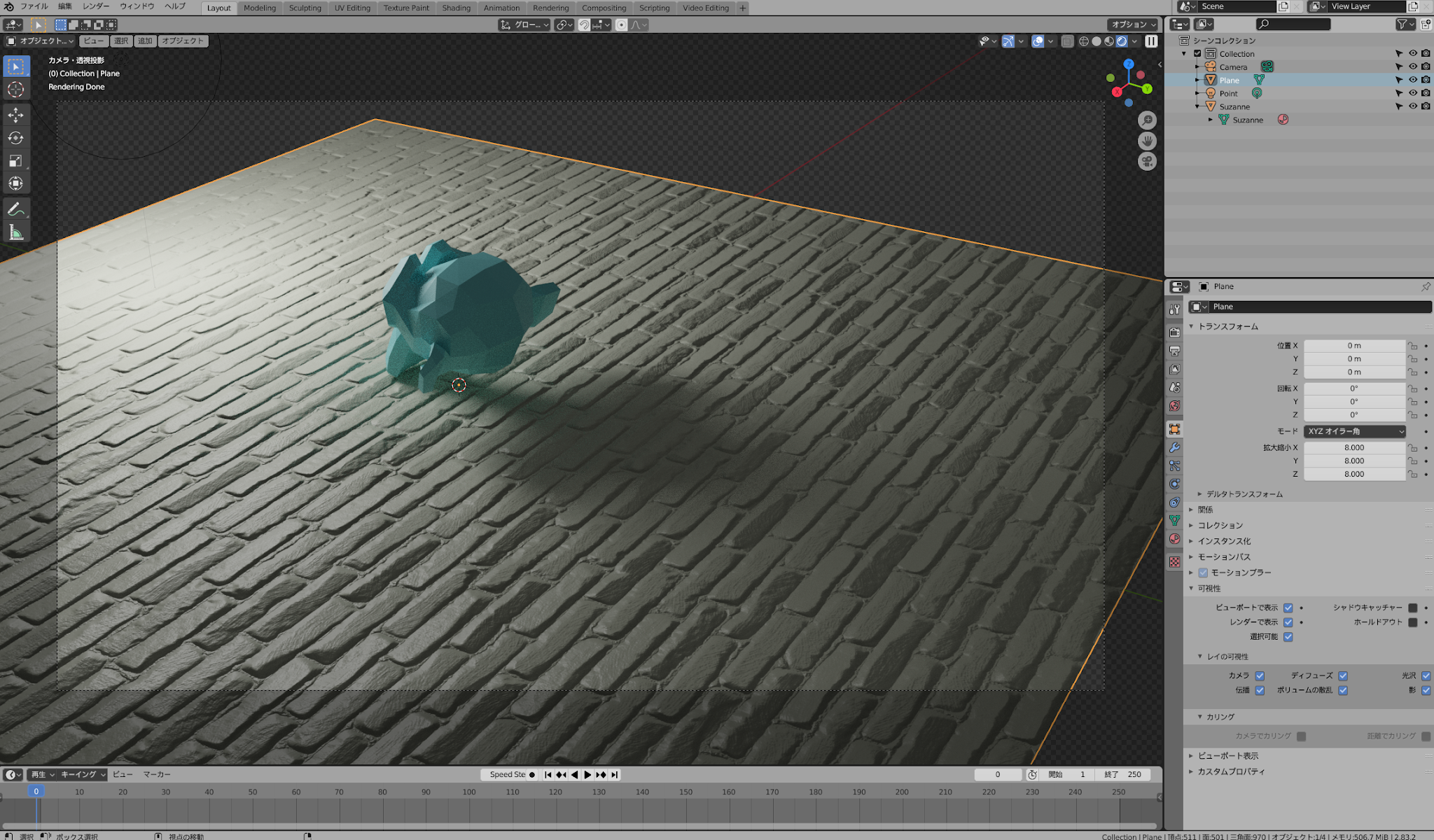1434x840 pixels.
Task: Select the Move tool in the toolbar
Action: click(15, 114)
